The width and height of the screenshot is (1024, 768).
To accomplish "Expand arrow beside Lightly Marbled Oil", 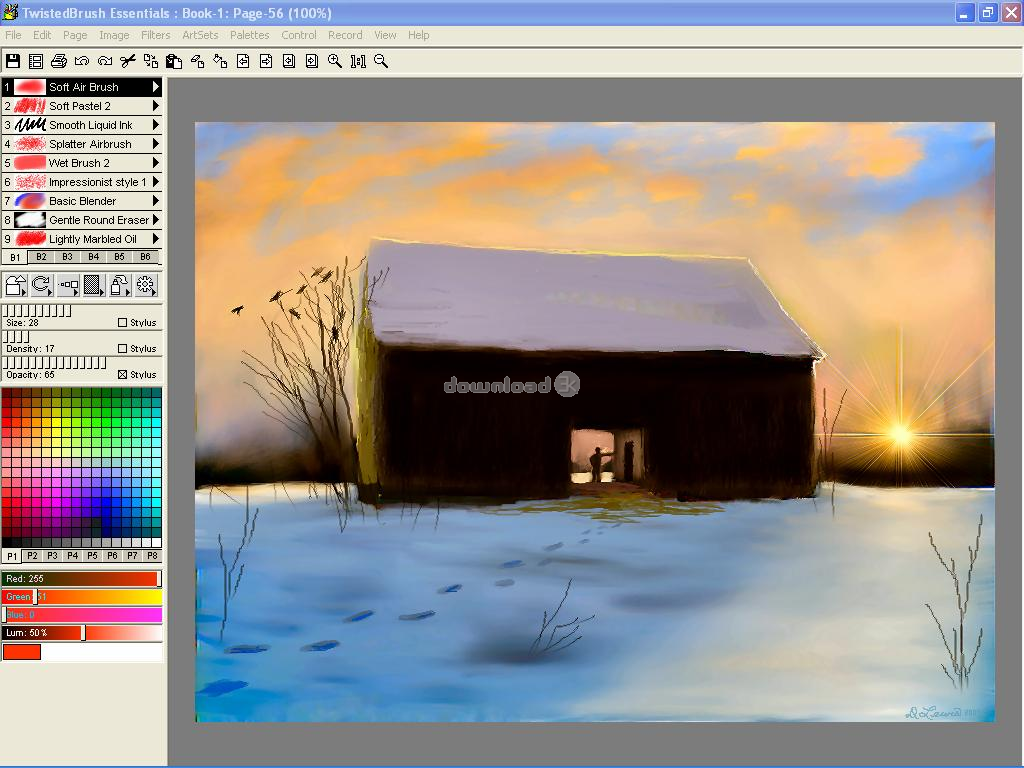I will (x=156, y=239).
